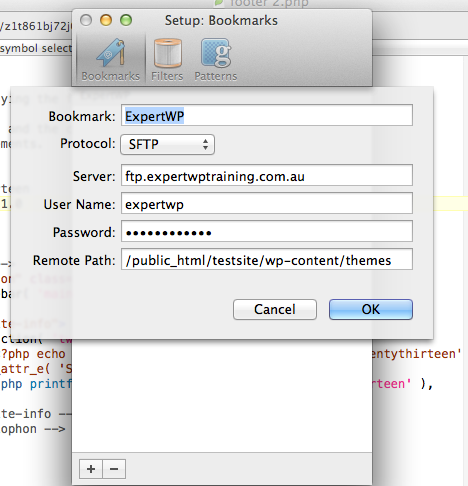
Task: Open the Patterns toolbar tab
Action: point(216,59)
